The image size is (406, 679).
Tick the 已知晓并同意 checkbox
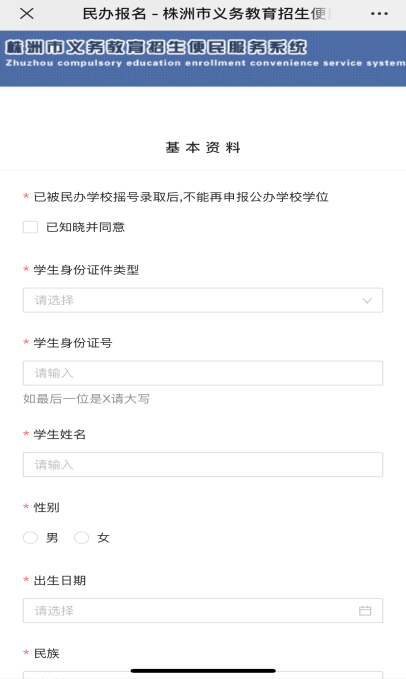coord(30,227)
